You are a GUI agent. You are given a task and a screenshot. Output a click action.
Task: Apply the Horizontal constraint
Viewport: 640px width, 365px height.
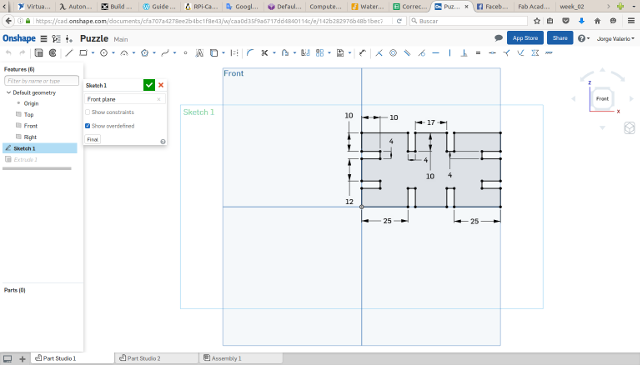436,53
